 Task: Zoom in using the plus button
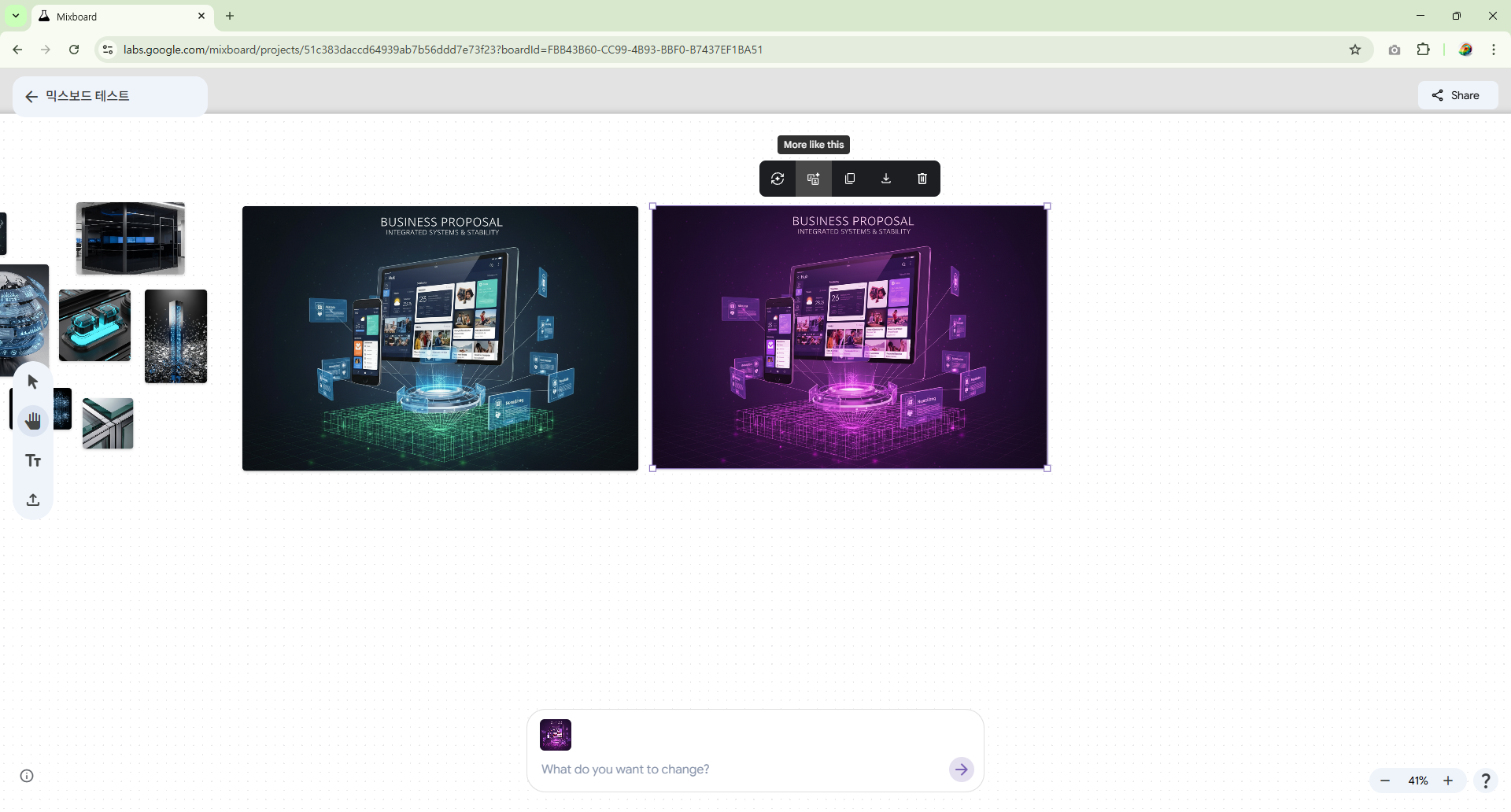(x=1448, y=781)
